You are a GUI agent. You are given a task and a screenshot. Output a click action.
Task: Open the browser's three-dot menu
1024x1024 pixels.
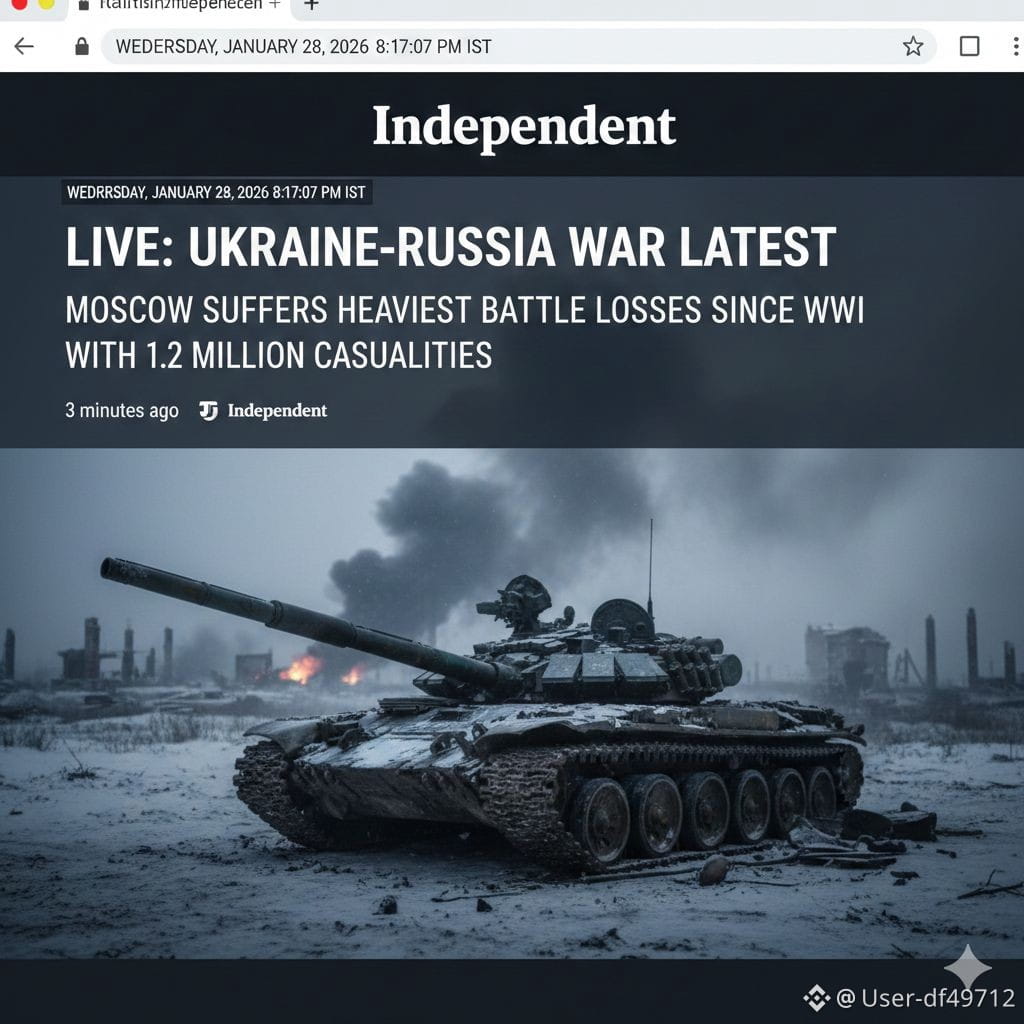[1015, 46]
